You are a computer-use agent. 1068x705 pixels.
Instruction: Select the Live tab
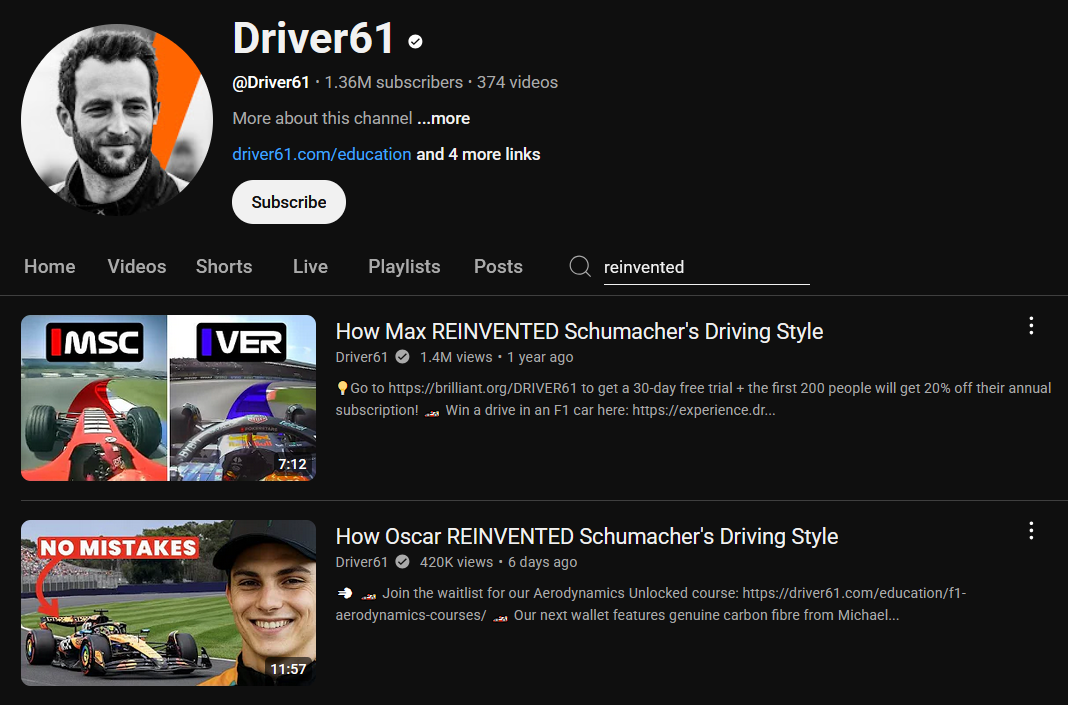311,266
